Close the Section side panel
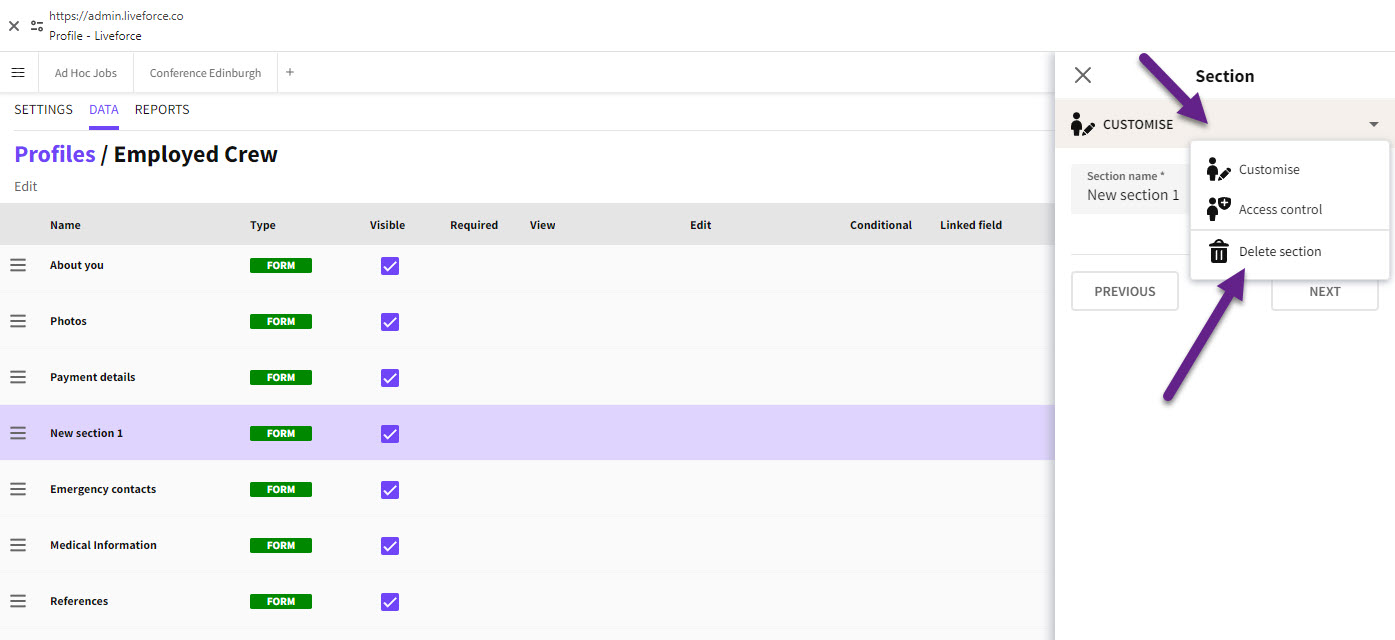This screenshot has width=1395, height=640. click(x=1082, y=76)
